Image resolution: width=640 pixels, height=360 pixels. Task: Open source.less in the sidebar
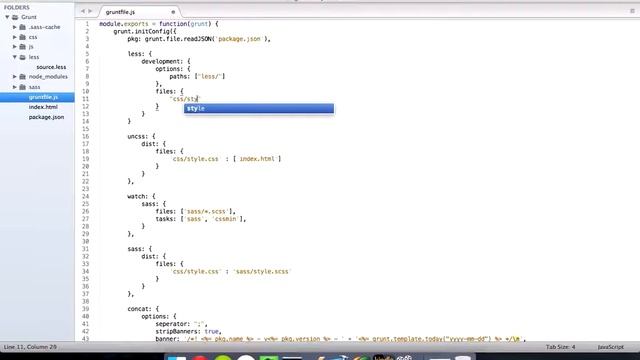[x=51, y=67]
